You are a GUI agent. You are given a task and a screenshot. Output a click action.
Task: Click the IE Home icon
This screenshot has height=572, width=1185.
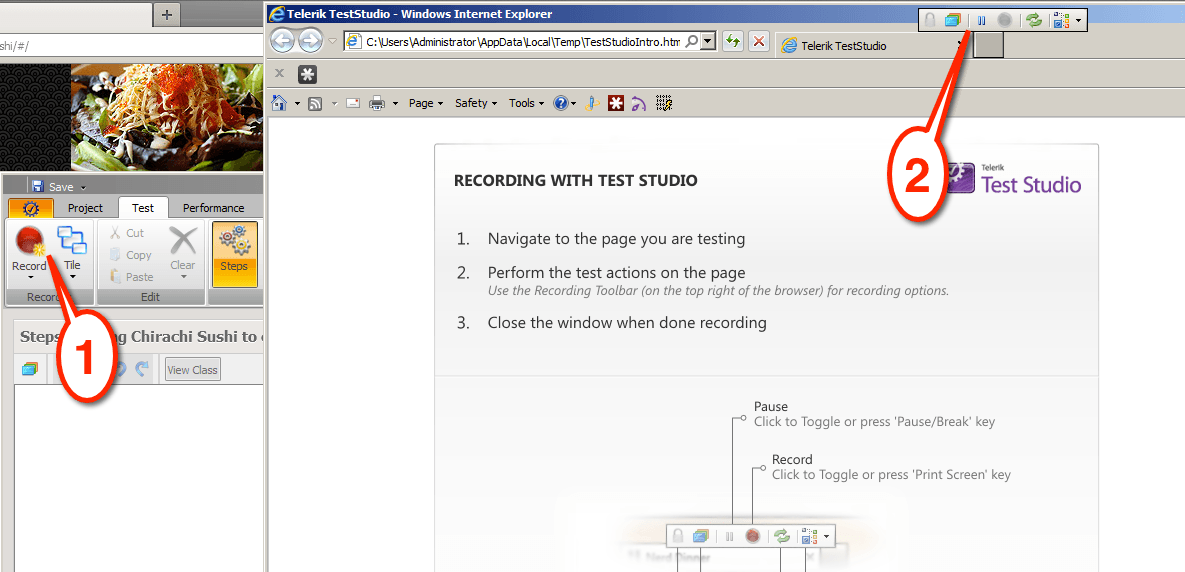coord(279,103)
